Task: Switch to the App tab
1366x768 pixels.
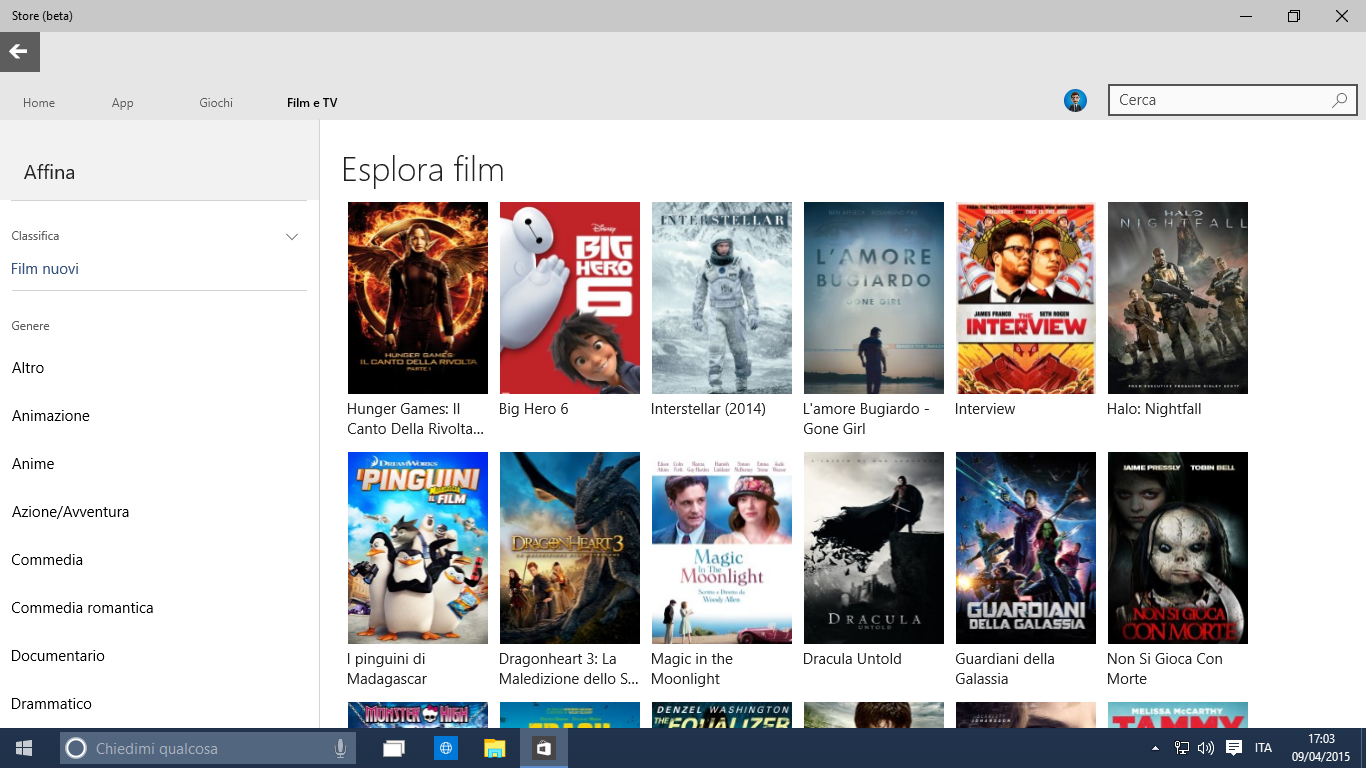Action: [x=123, y=103]
